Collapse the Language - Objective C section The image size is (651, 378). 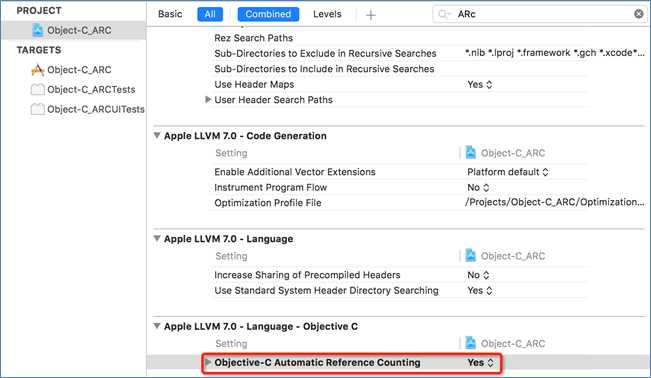point(157,326)
